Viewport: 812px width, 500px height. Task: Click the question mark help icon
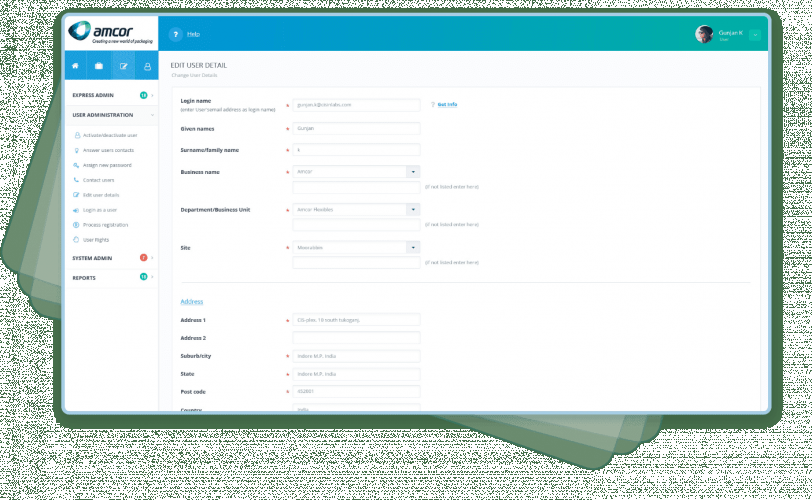click(176, 34)
